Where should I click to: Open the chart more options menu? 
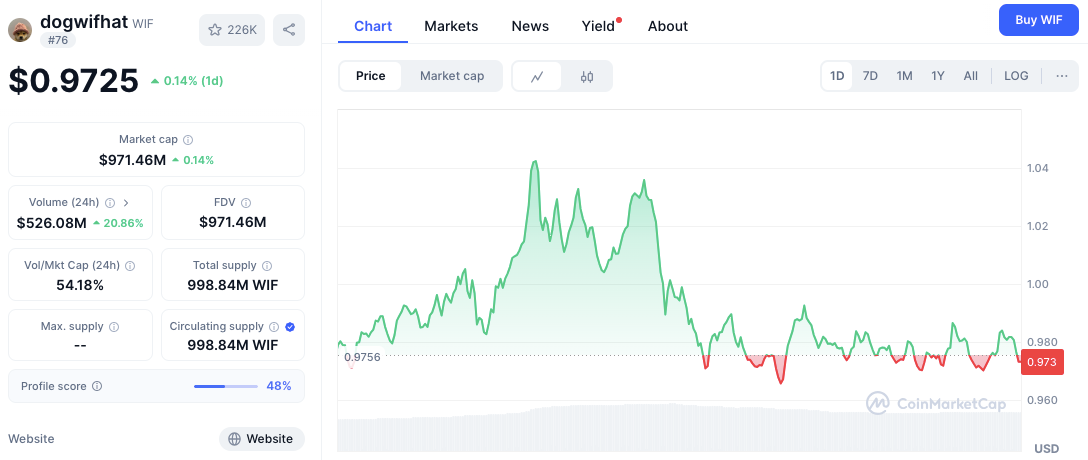pos(1061,76)
